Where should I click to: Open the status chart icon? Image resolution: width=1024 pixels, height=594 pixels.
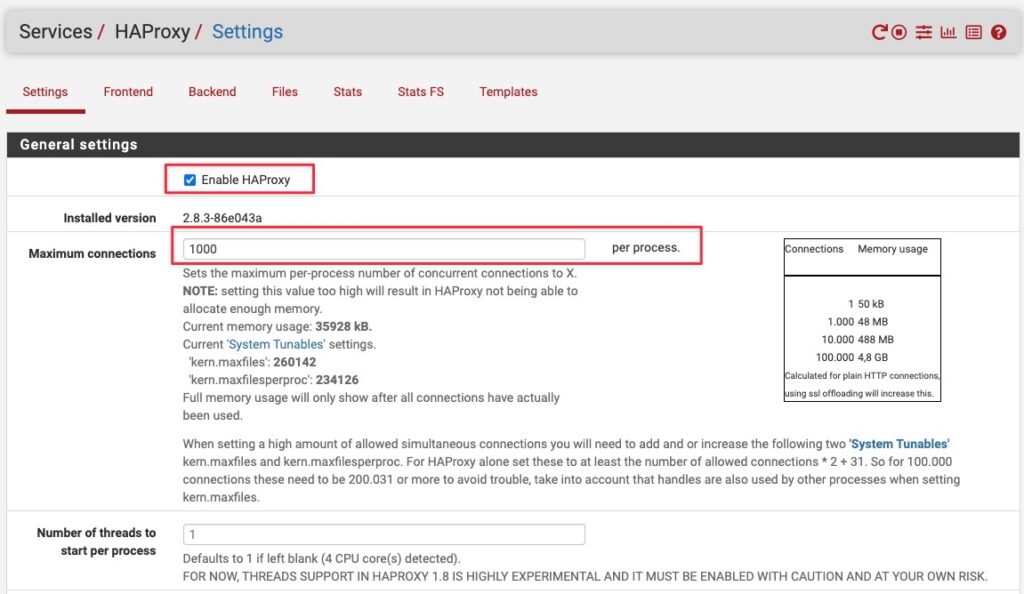948,32
